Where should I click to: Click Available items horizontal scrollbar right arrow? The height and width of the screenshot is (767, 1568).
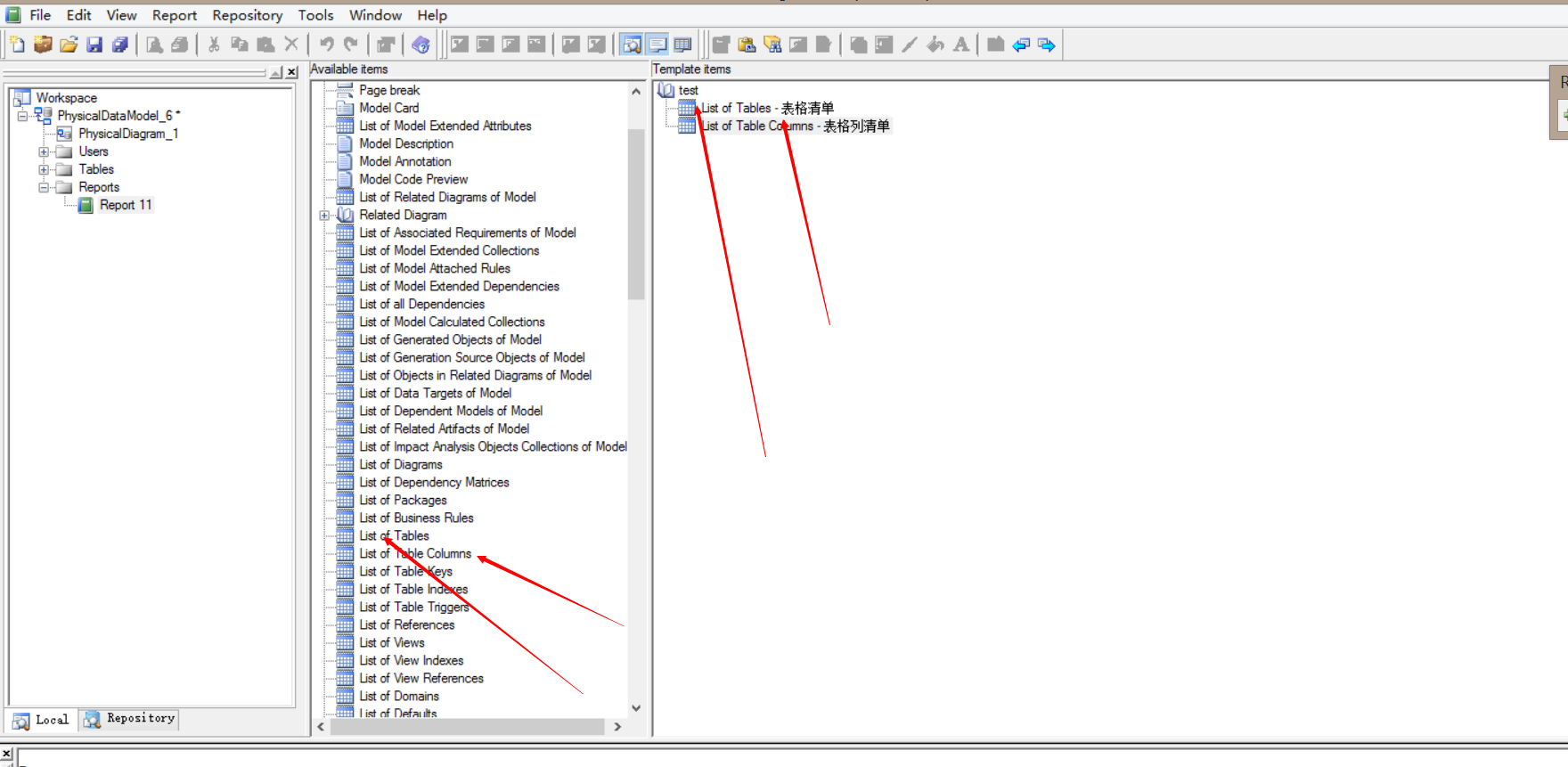point(617,727)
